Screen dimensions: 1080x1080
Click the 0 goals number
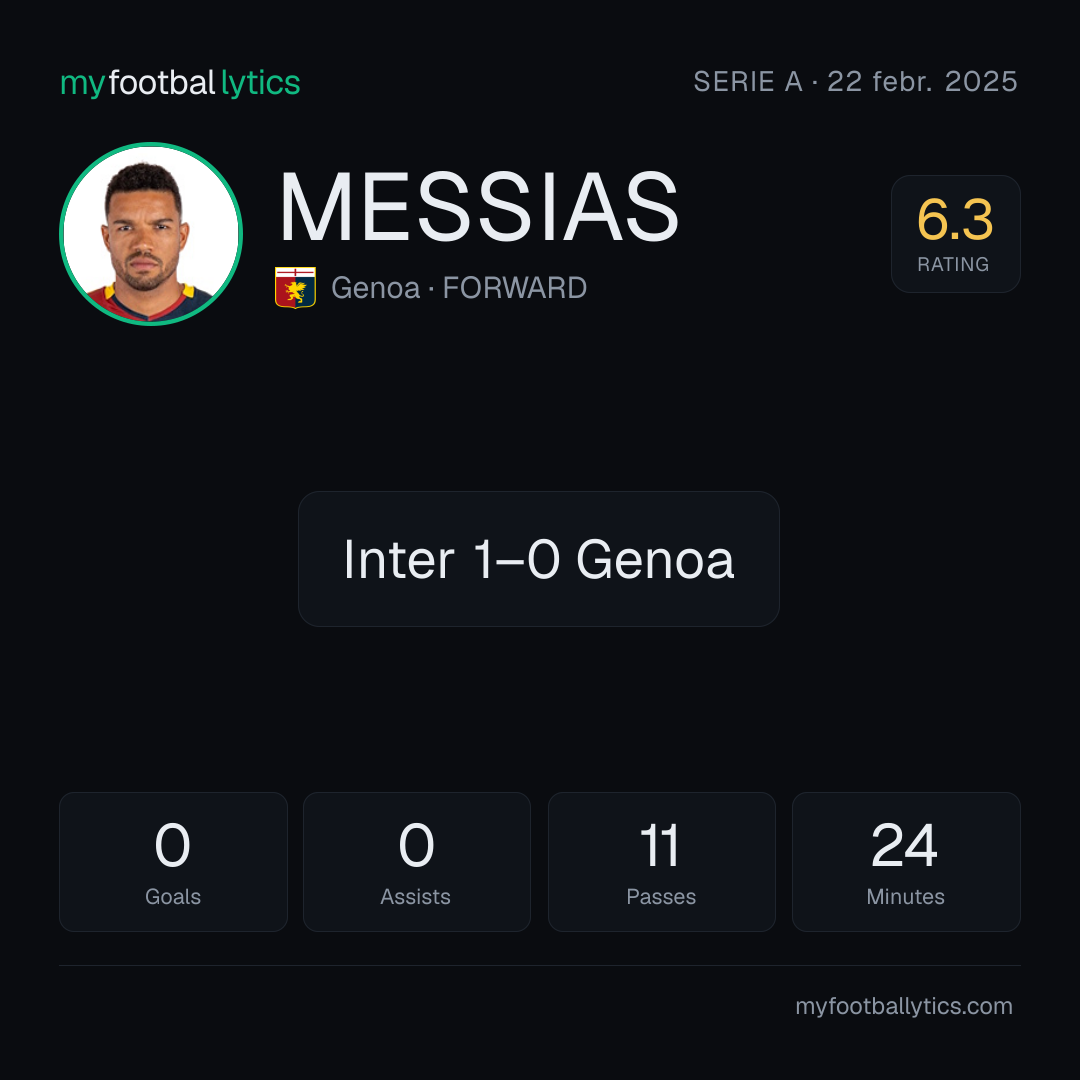click(172, 845)
